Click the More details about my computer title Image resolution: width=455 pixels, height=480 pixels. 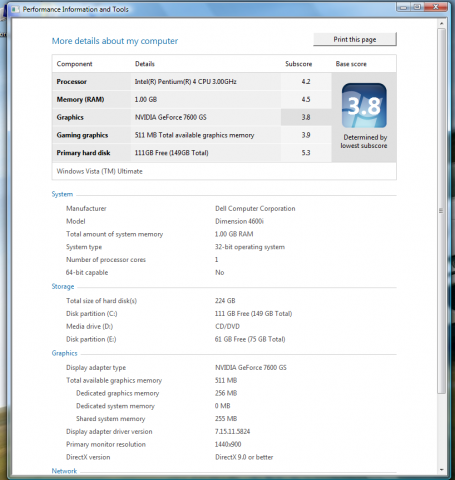(115, 41)
